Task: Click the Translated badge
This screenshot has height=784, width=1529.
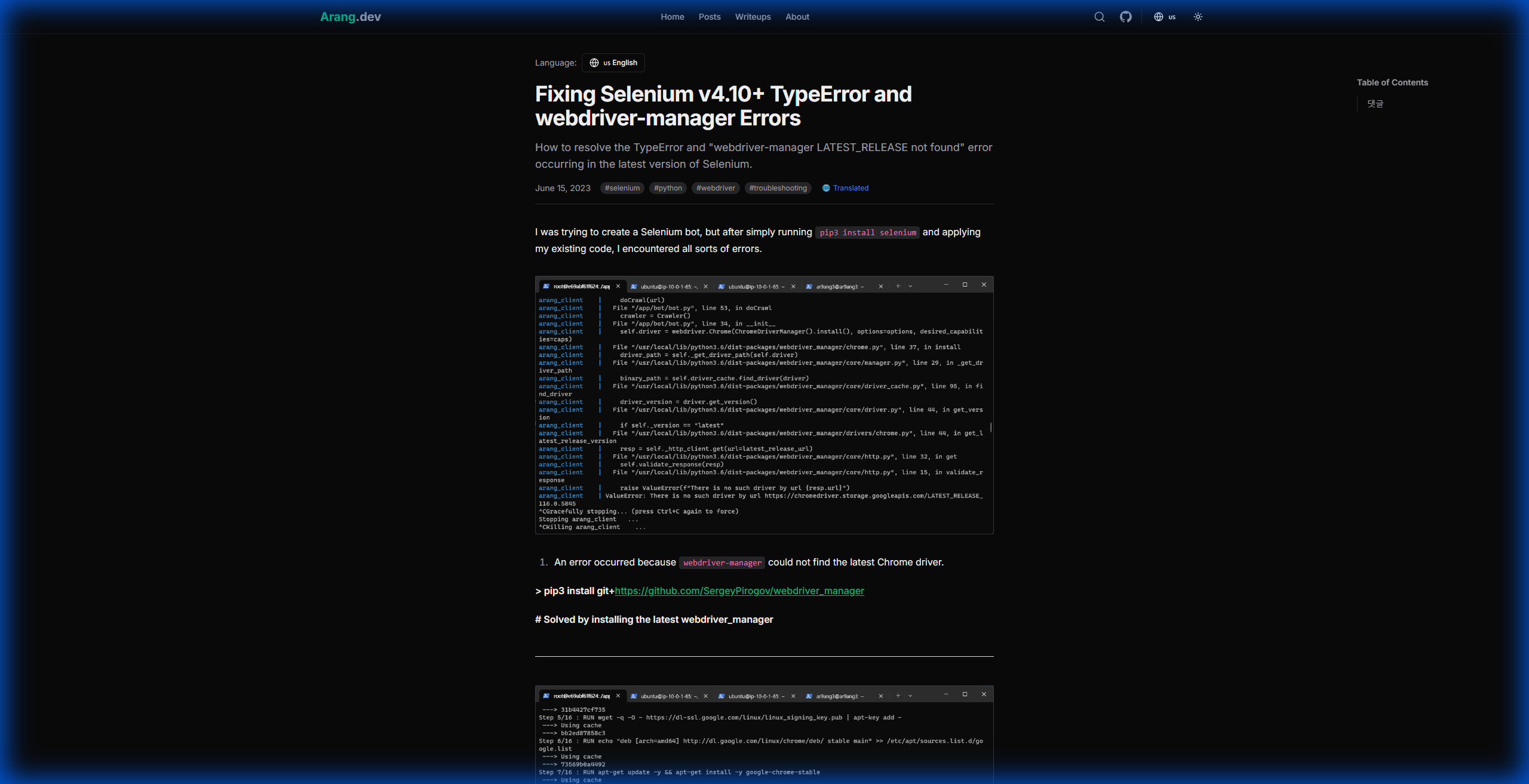Action: pyautogui.click(x=845, y=188)
